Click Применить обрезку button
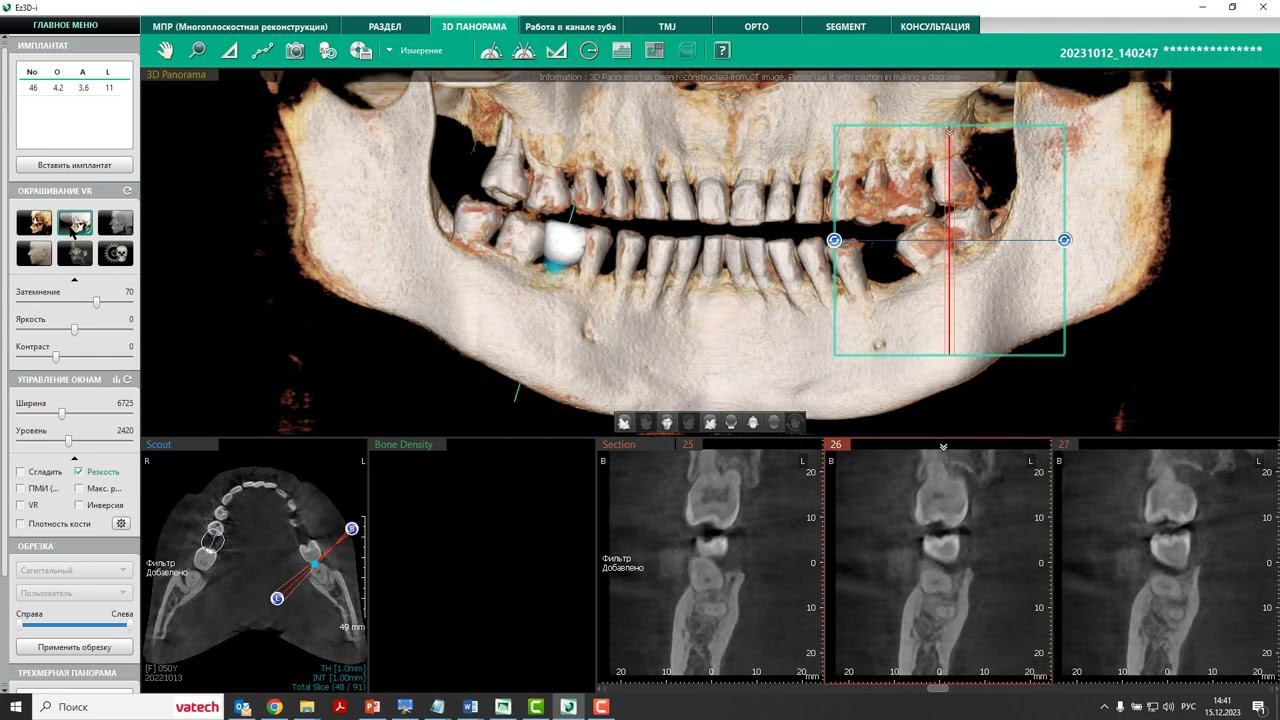Viewport: 1280px width, 720px height. [x=74, y=647]
